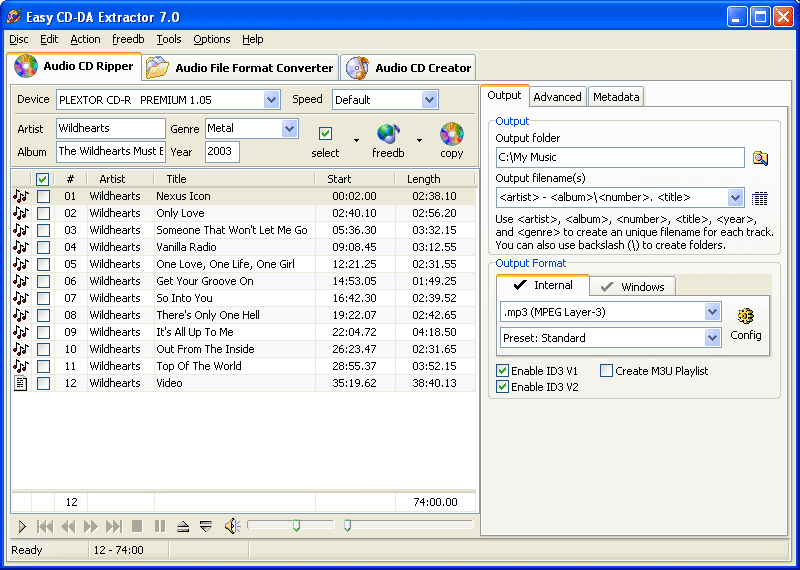
Task: Sort by the Length column header
Action: pyautogui.click(x=435, y=179)
